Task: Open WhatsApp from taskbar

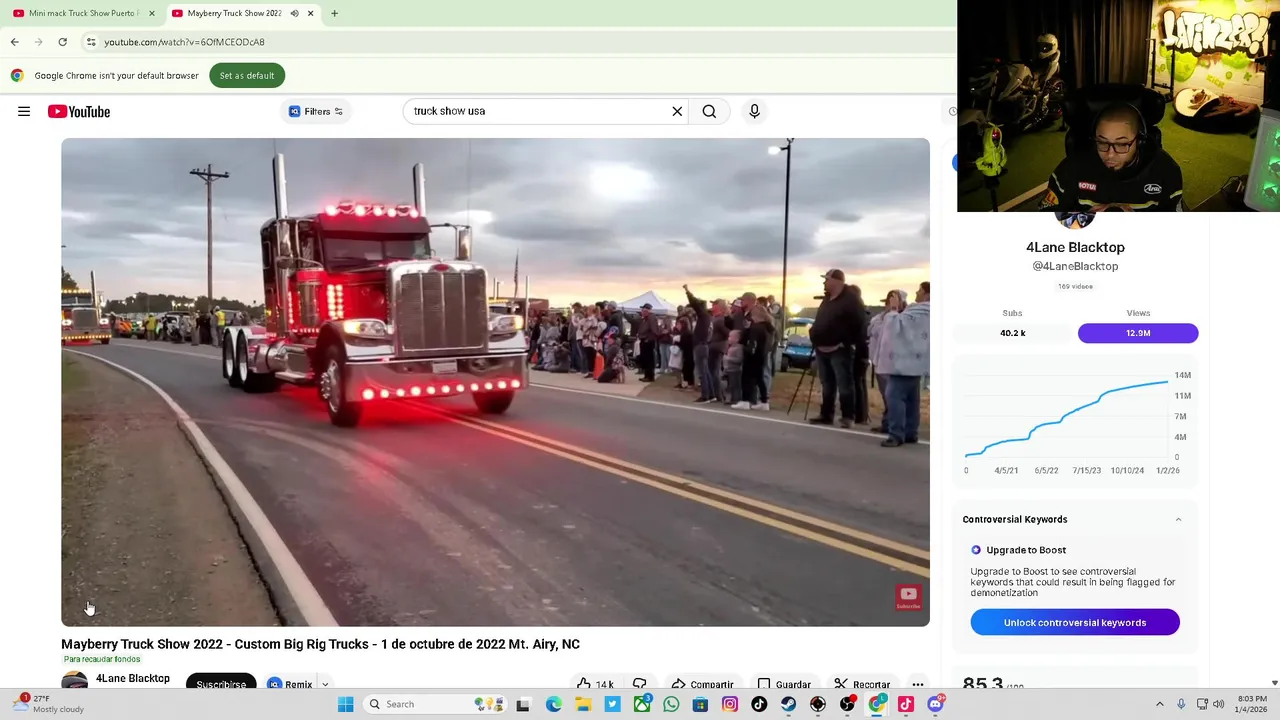Action: 671,704
